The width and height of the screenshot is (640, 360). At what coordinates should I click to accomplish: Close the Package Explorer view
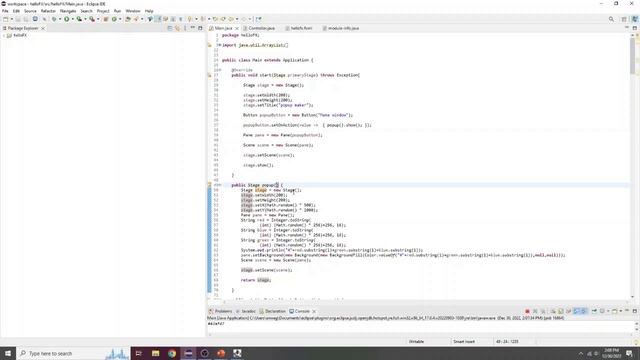[43, 28]
